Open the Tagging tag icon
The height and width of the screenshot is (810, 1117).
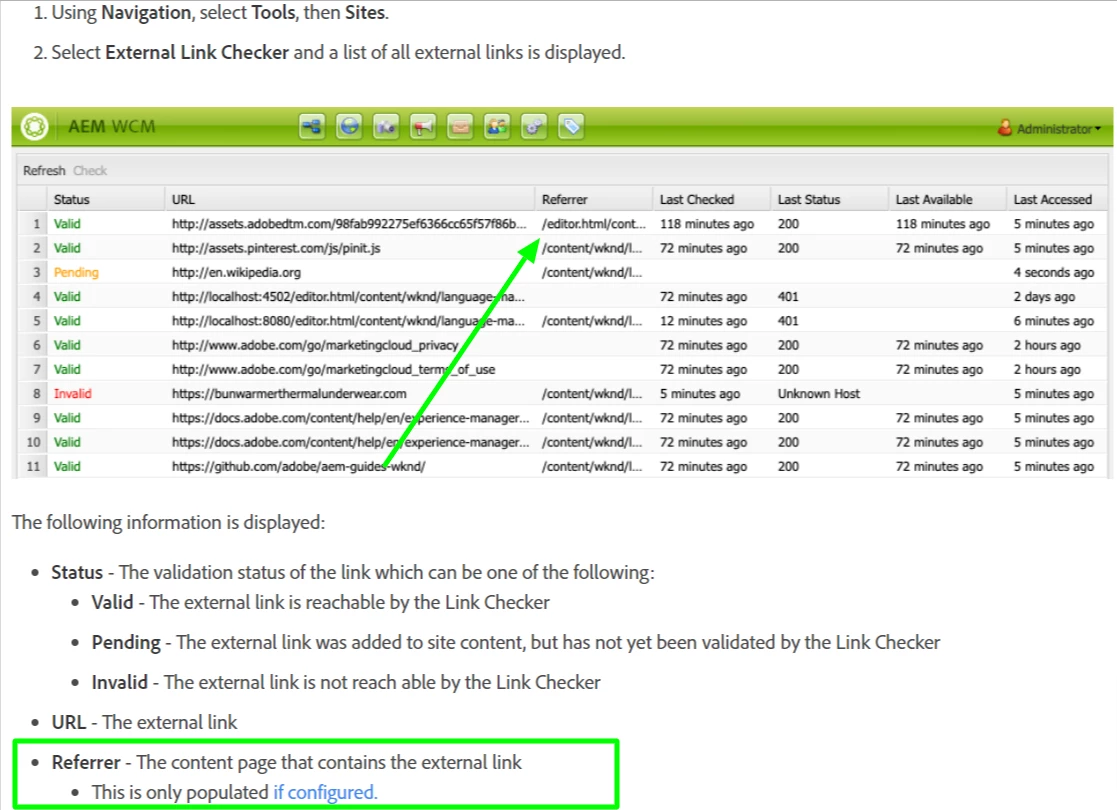click(571, 127)
